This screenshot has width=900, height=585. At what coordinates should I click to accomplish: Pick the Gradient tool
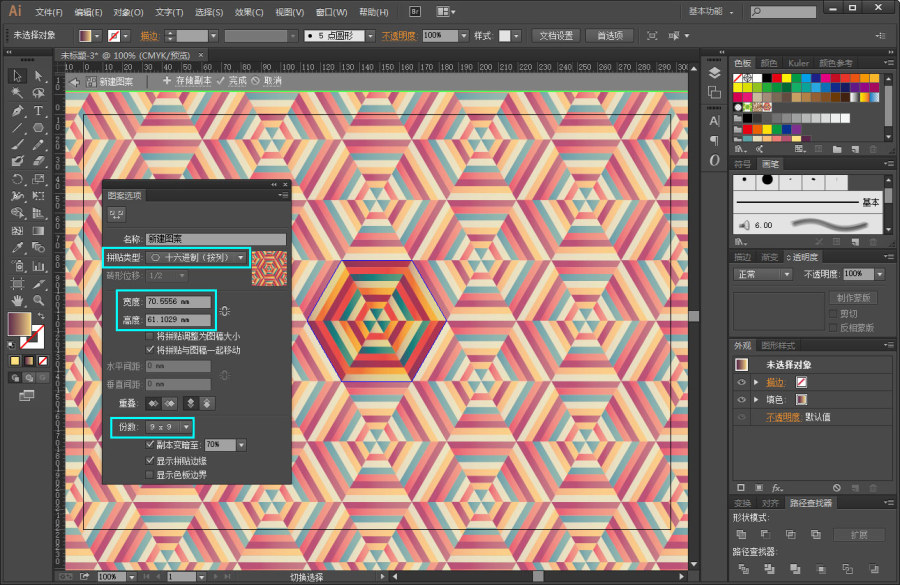[x=38, y=231]
